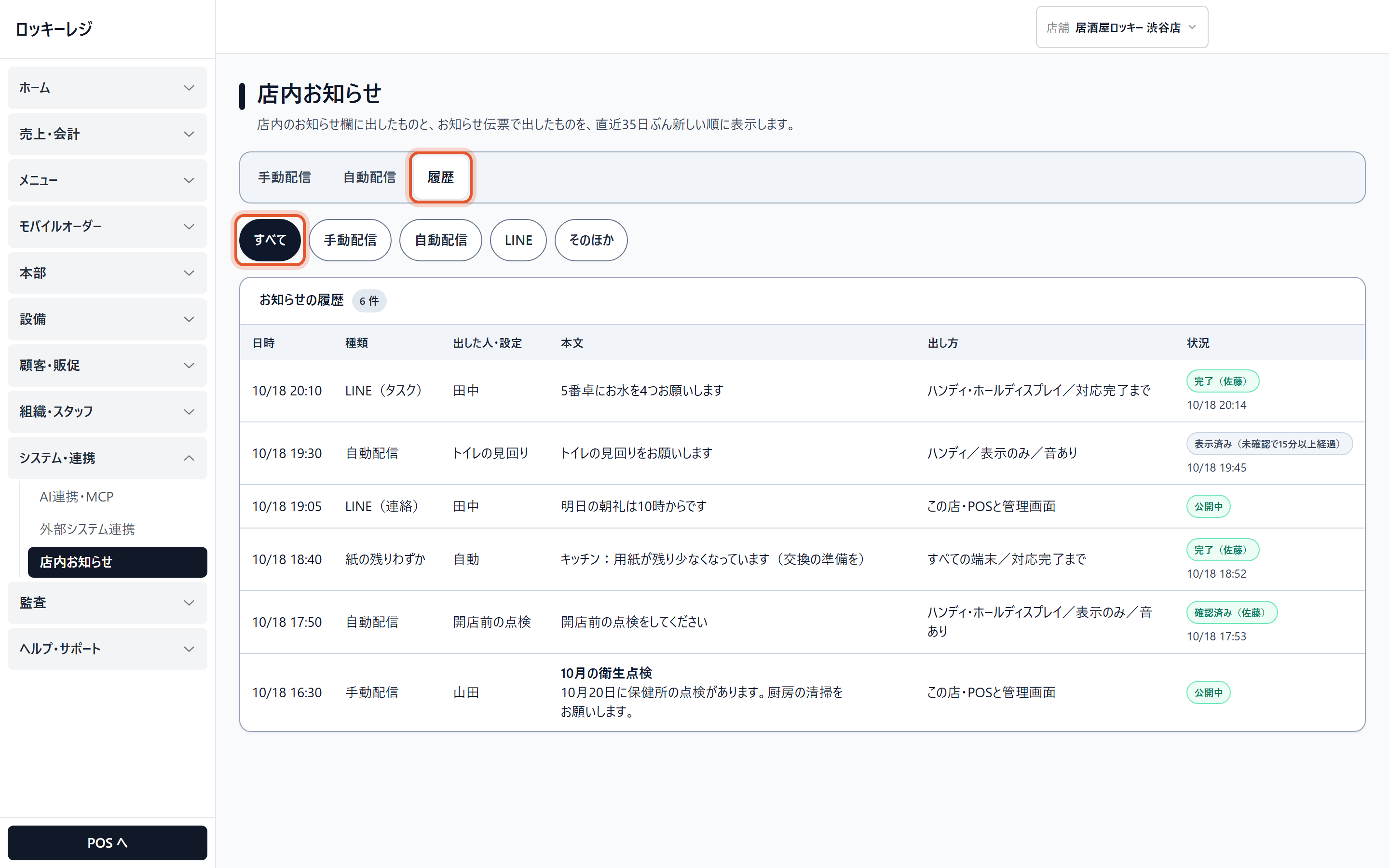Screen dimensions: 1389x868
Task: Select the 明日の朝礼は10時からです message
Action: [x=633, y=506]
